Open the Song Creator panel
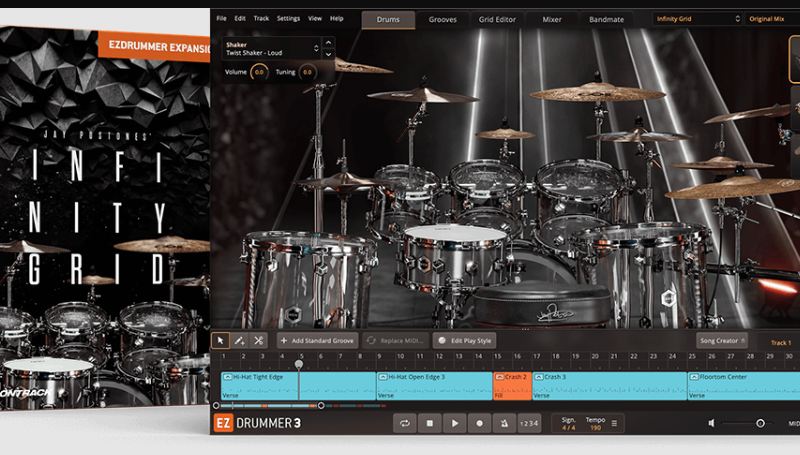The width and height of the screenshot is (800, 455). [x=722, y=340]
